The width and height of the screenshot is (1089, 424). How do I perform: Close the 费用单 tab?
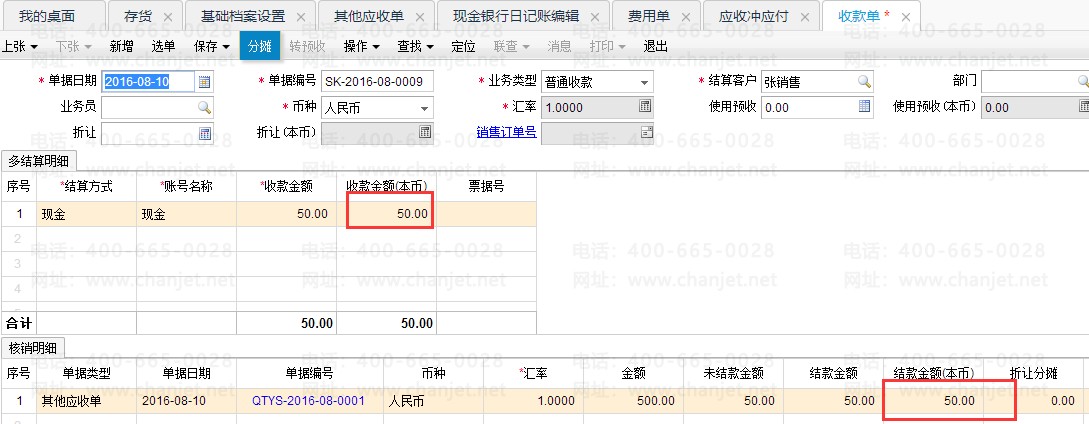click(685, 17)
